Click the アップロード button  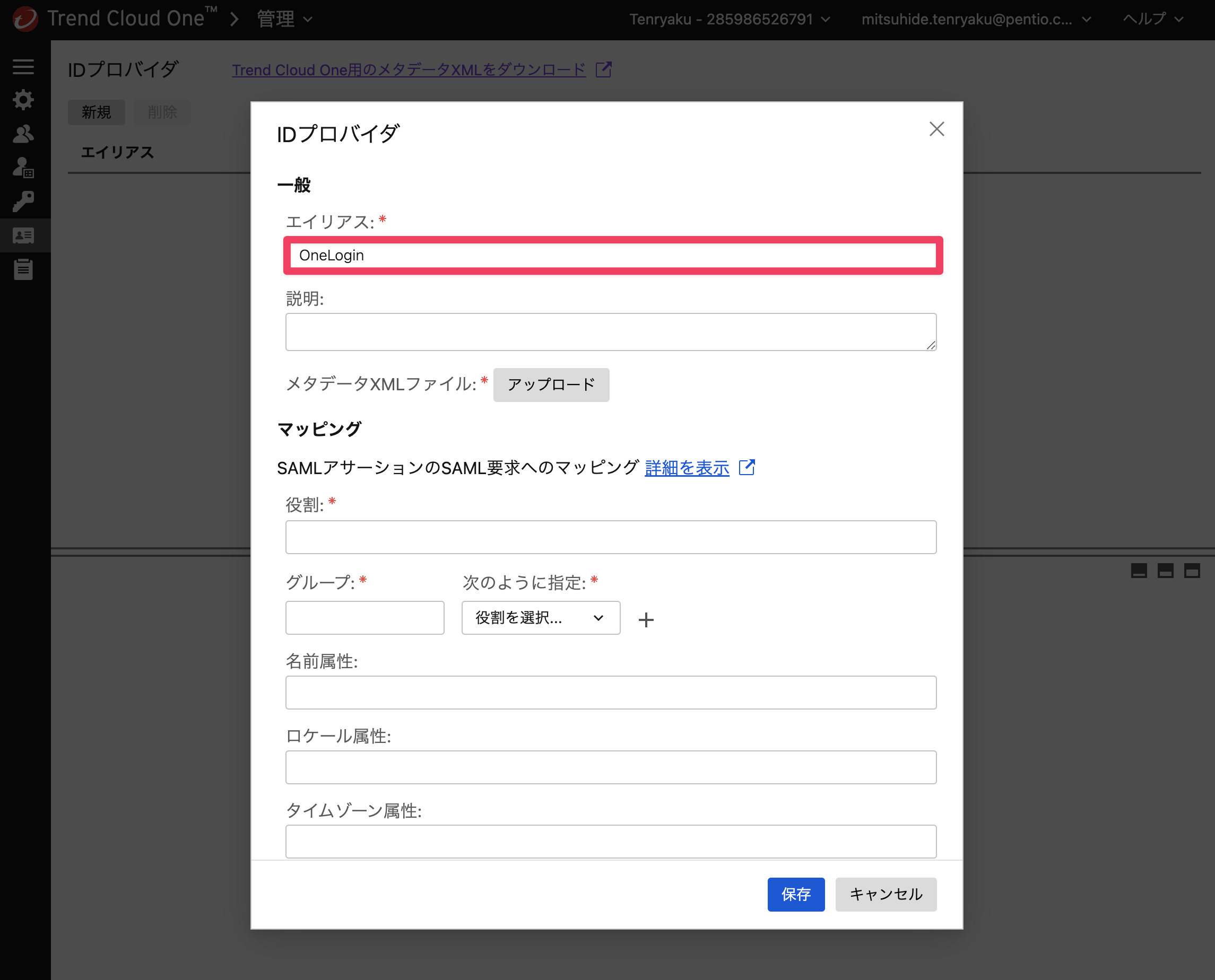[551, 384]
